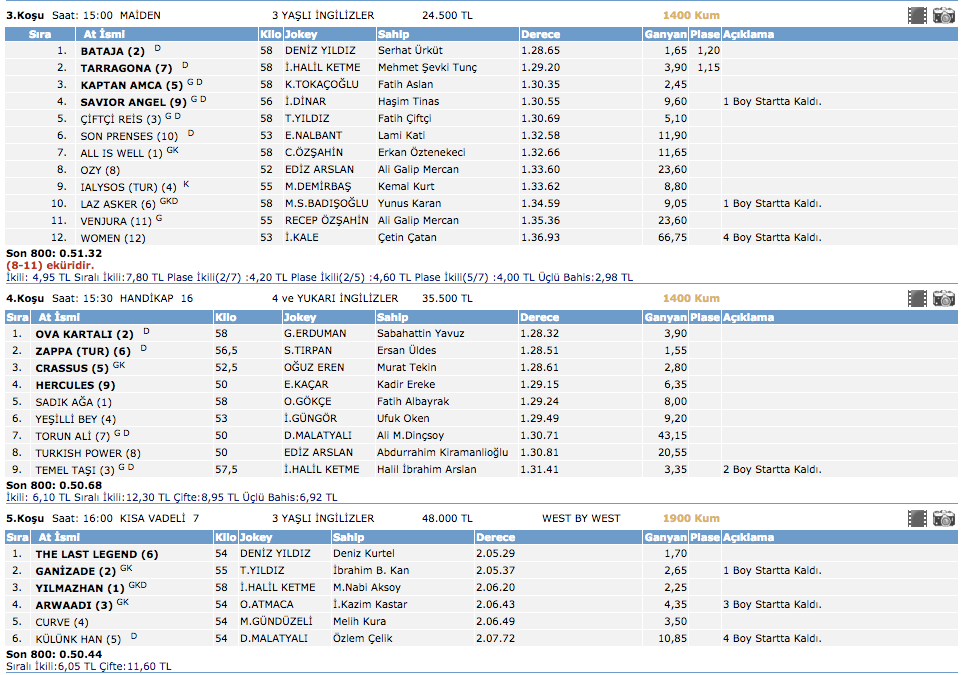
Task: Play race 4 video film icon
Action: 917,298
